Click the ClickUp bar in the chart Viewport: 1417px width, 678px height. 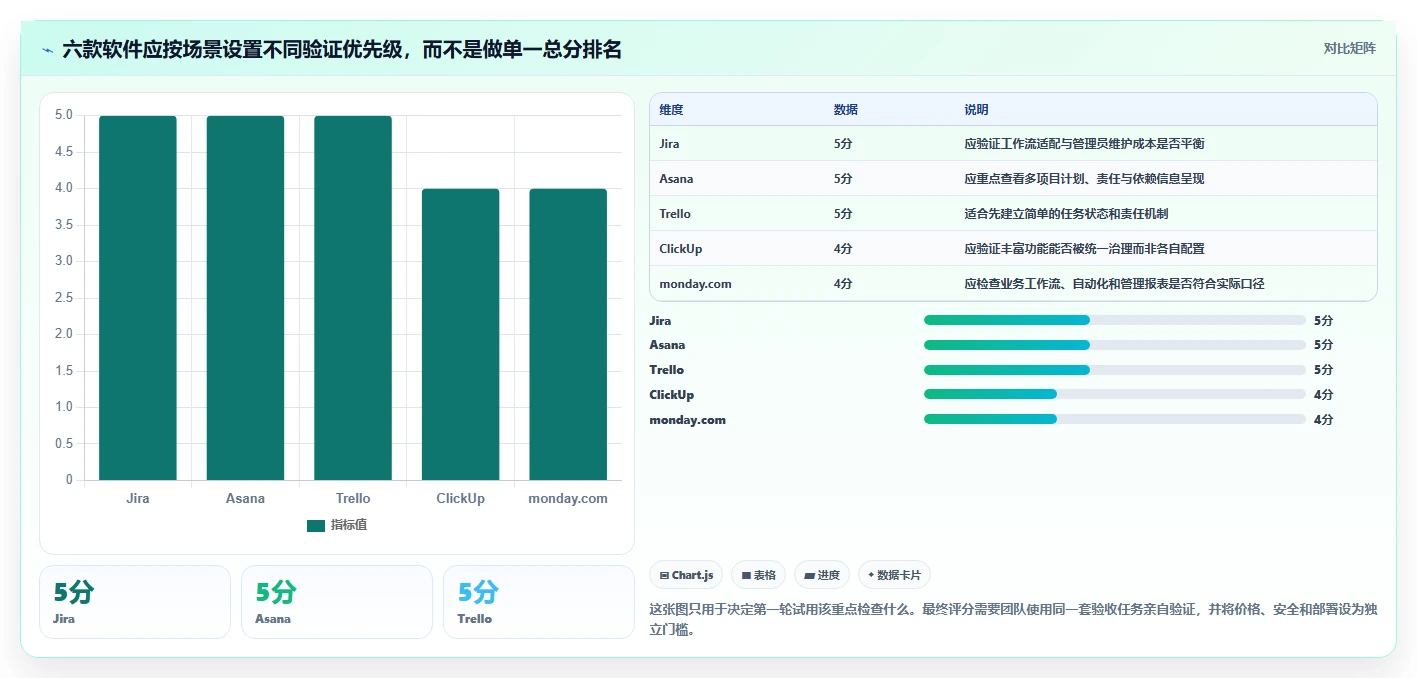[x=460, y=334]
